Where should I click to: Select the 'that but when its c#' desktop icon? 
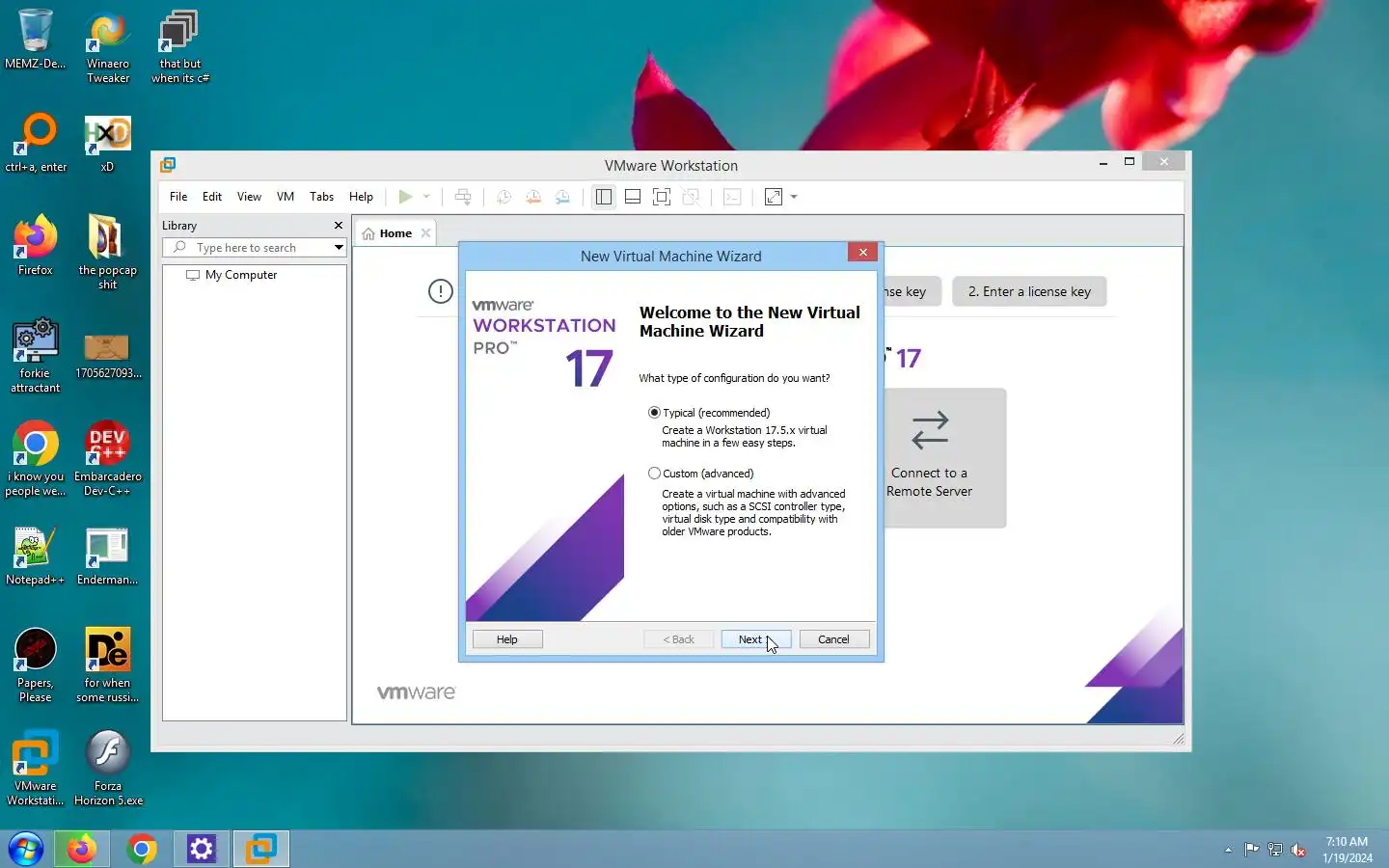coord(180,47)
